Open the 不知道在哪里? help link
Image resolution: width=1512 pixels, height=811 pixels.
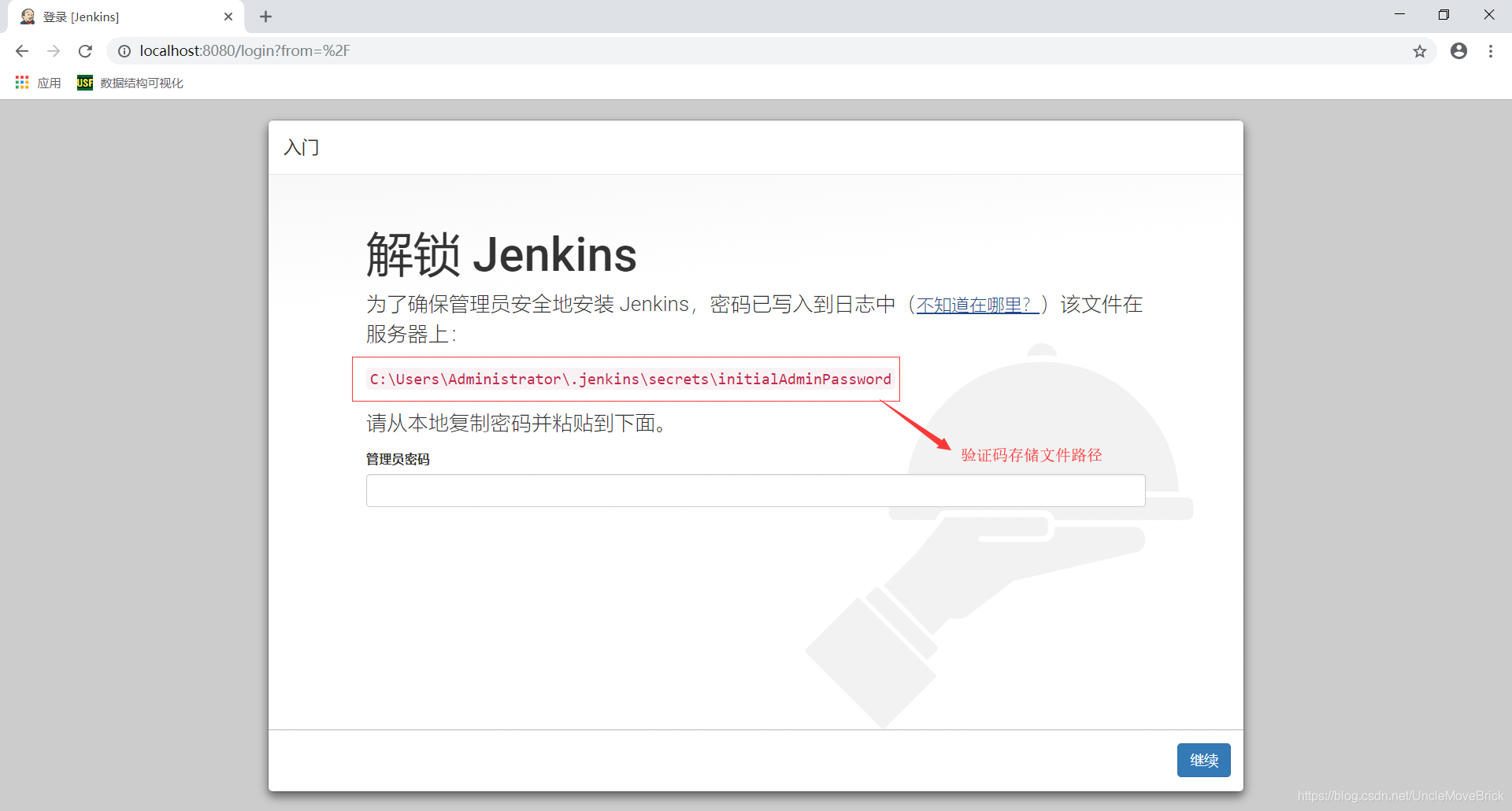point(976,306)
